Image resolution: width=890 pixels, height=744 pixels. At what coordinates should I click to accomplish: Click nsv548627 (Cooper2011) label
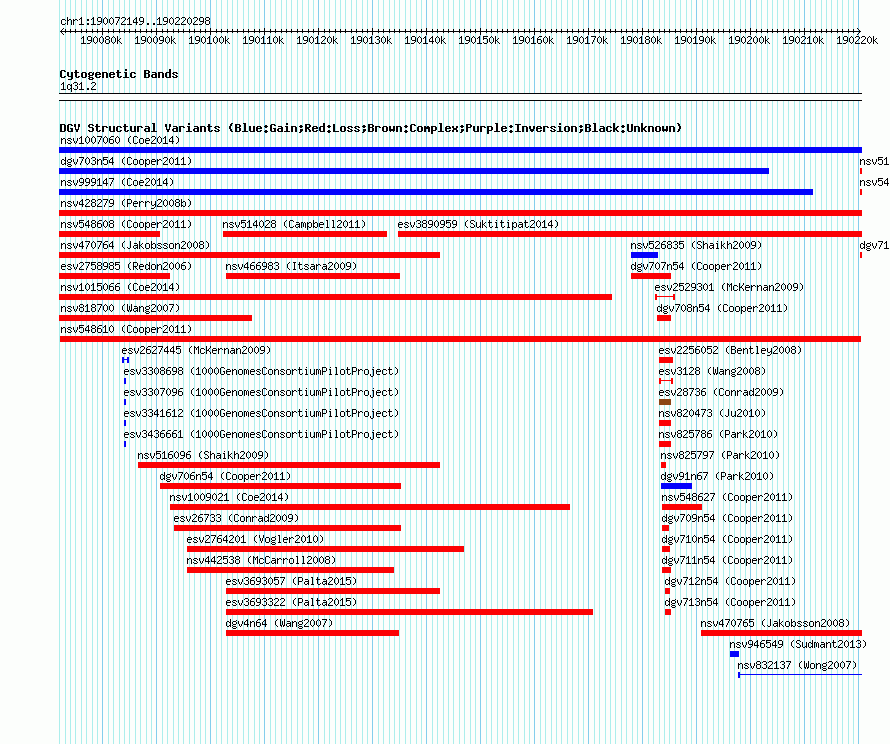(727, 497)
